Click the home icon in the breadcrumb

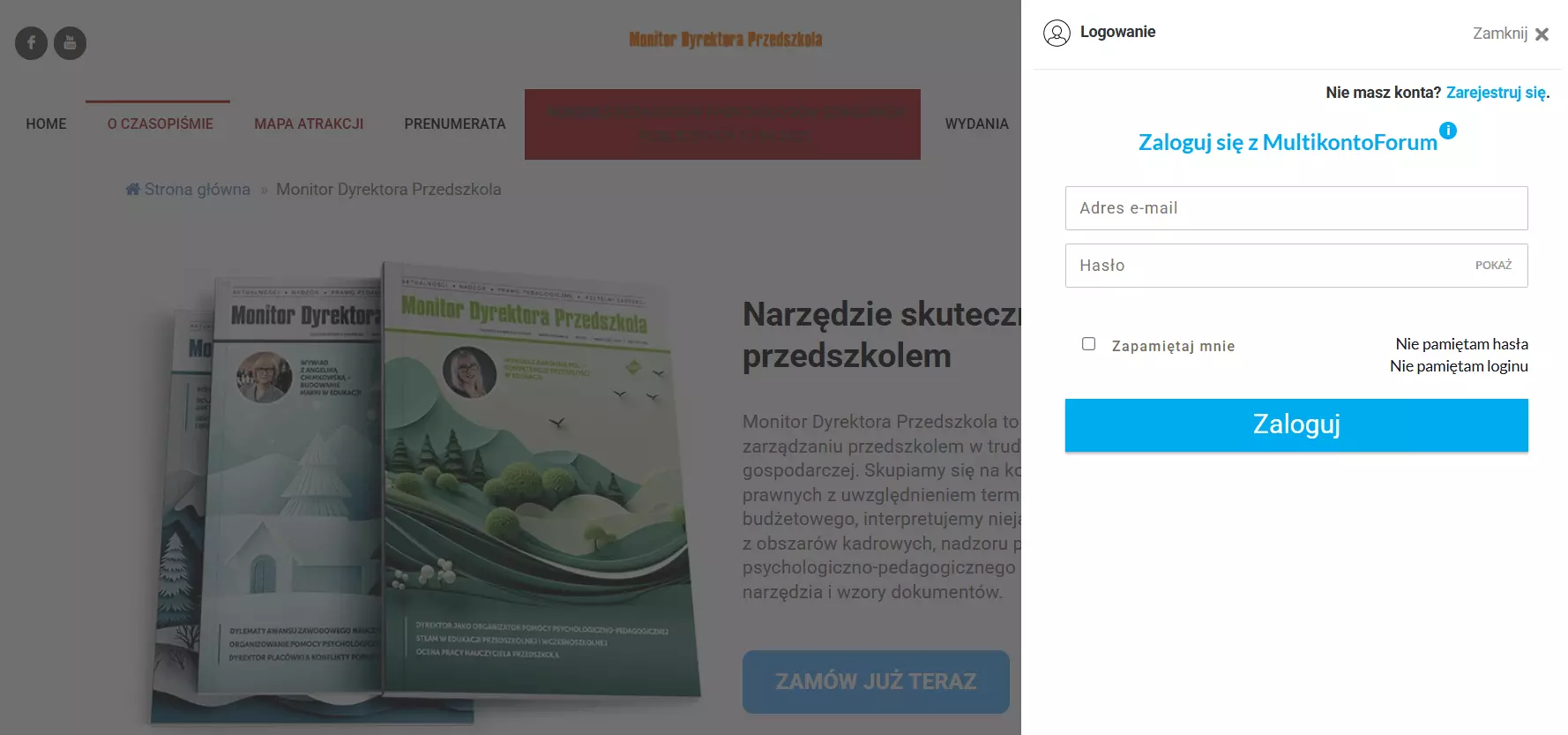[132, 189]
